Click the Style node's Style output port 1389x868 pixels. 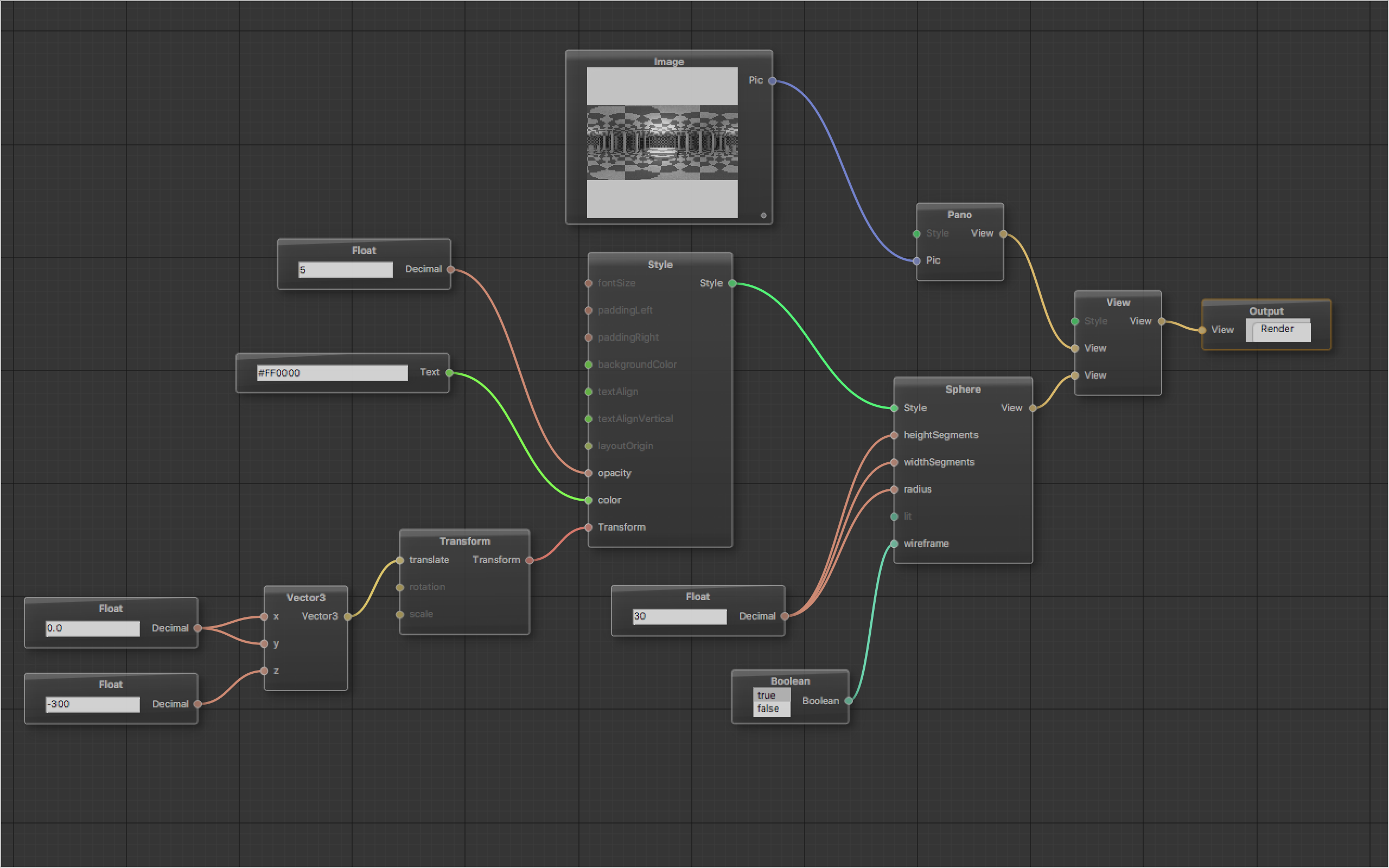732,284
